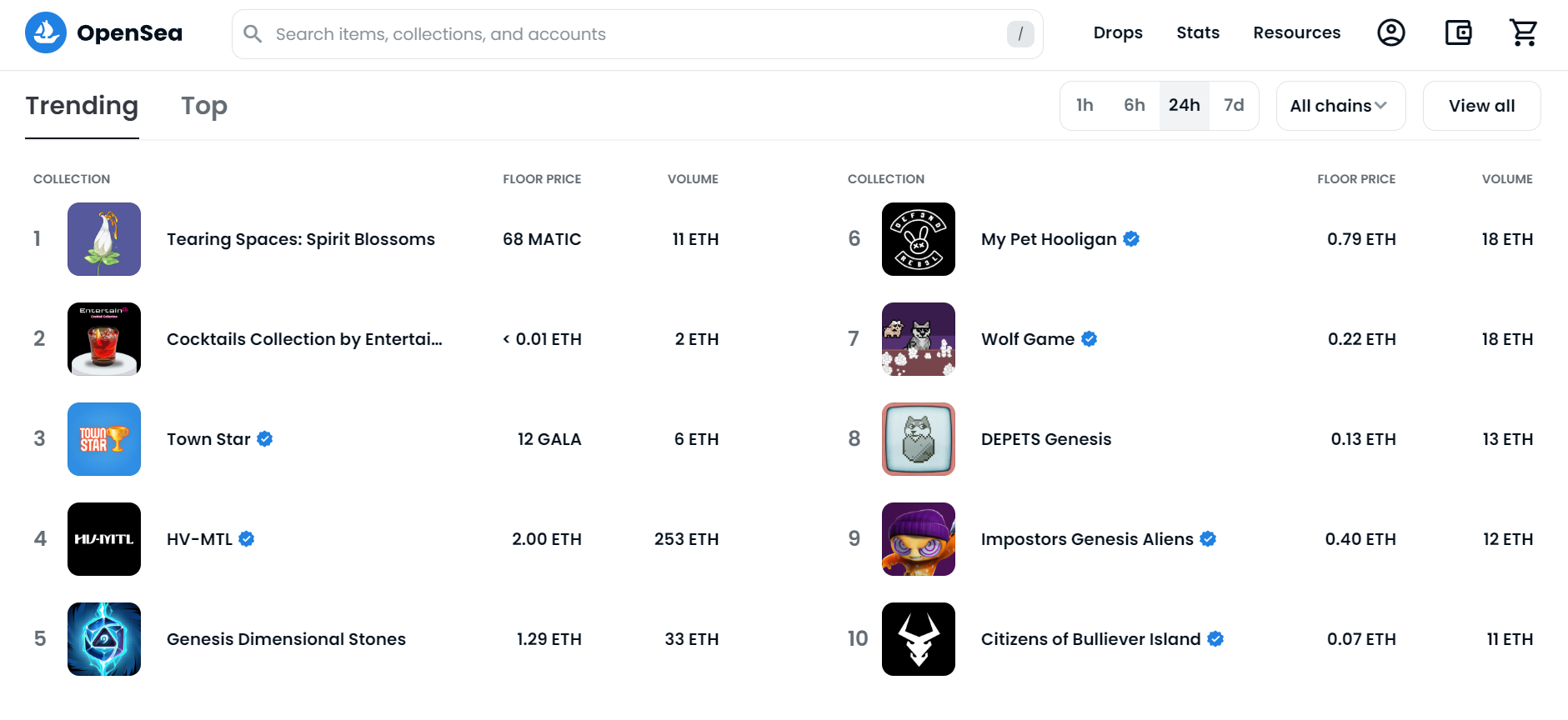The width and height of the screenshot is (1568, 720).
Task: Open the Stats page link
Action: [x=1198, y=32]
